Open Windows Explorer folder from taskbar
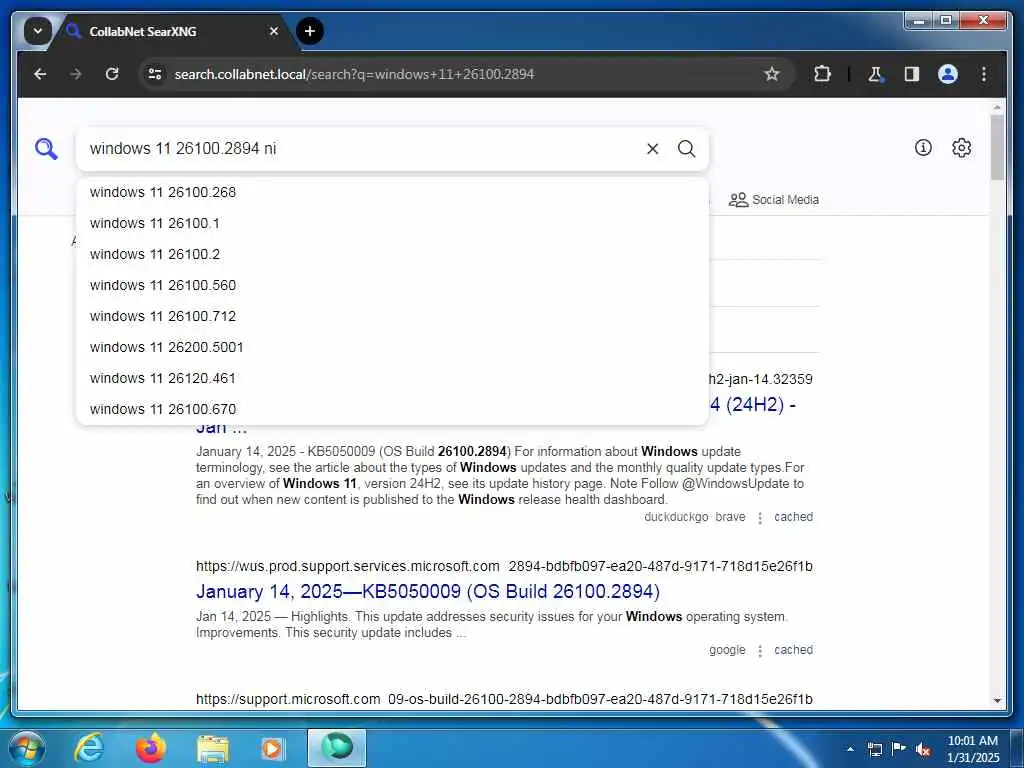 pyautogui.click(x=212, y=749)
